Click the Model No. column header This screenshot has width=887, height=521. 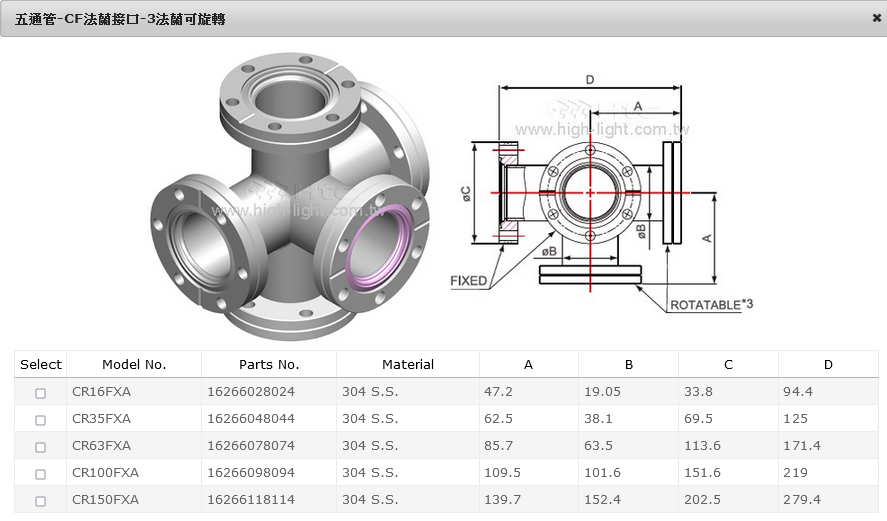tap(134, 365)
